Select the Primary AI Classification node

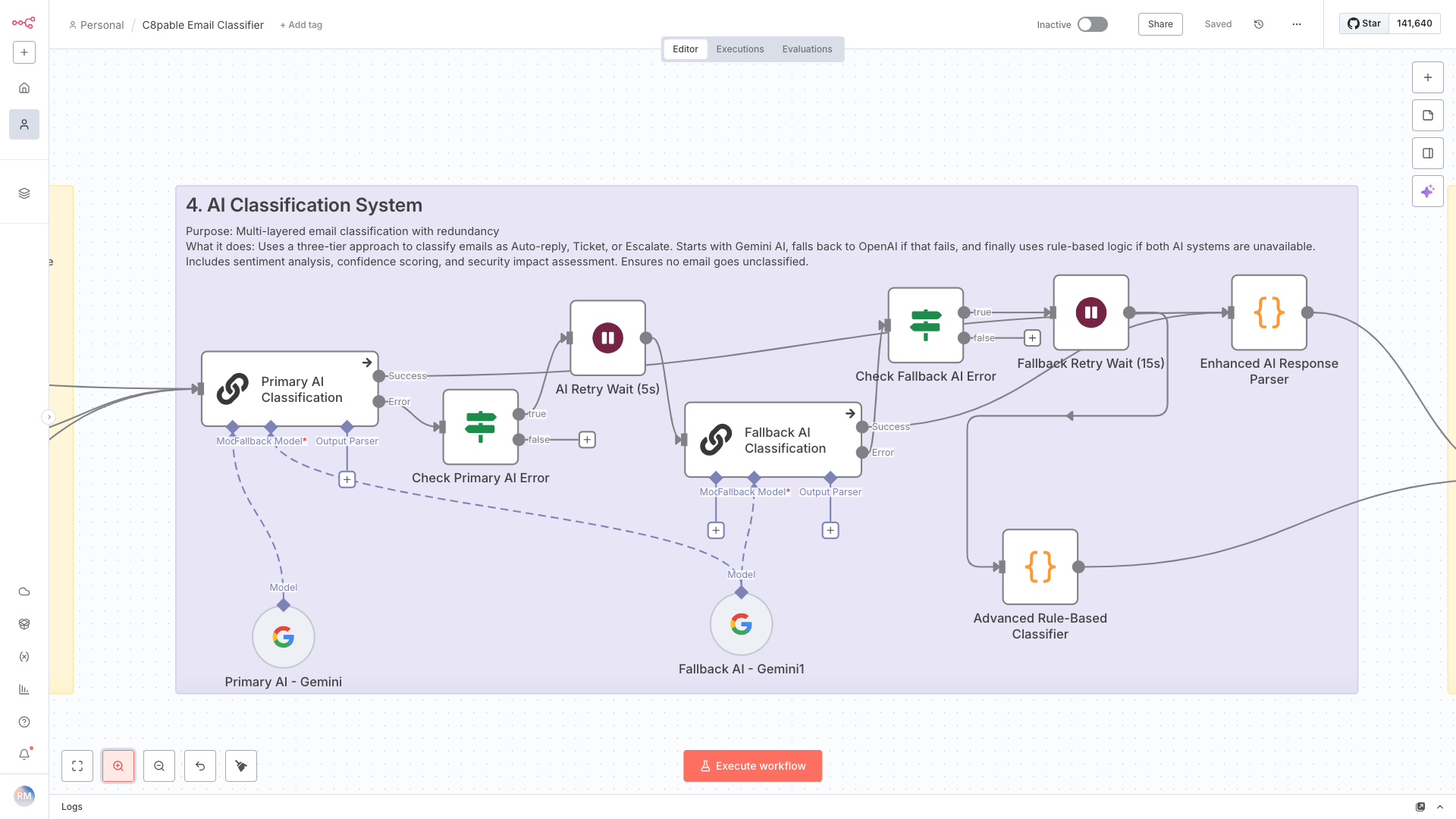click(x=290, y=389)
